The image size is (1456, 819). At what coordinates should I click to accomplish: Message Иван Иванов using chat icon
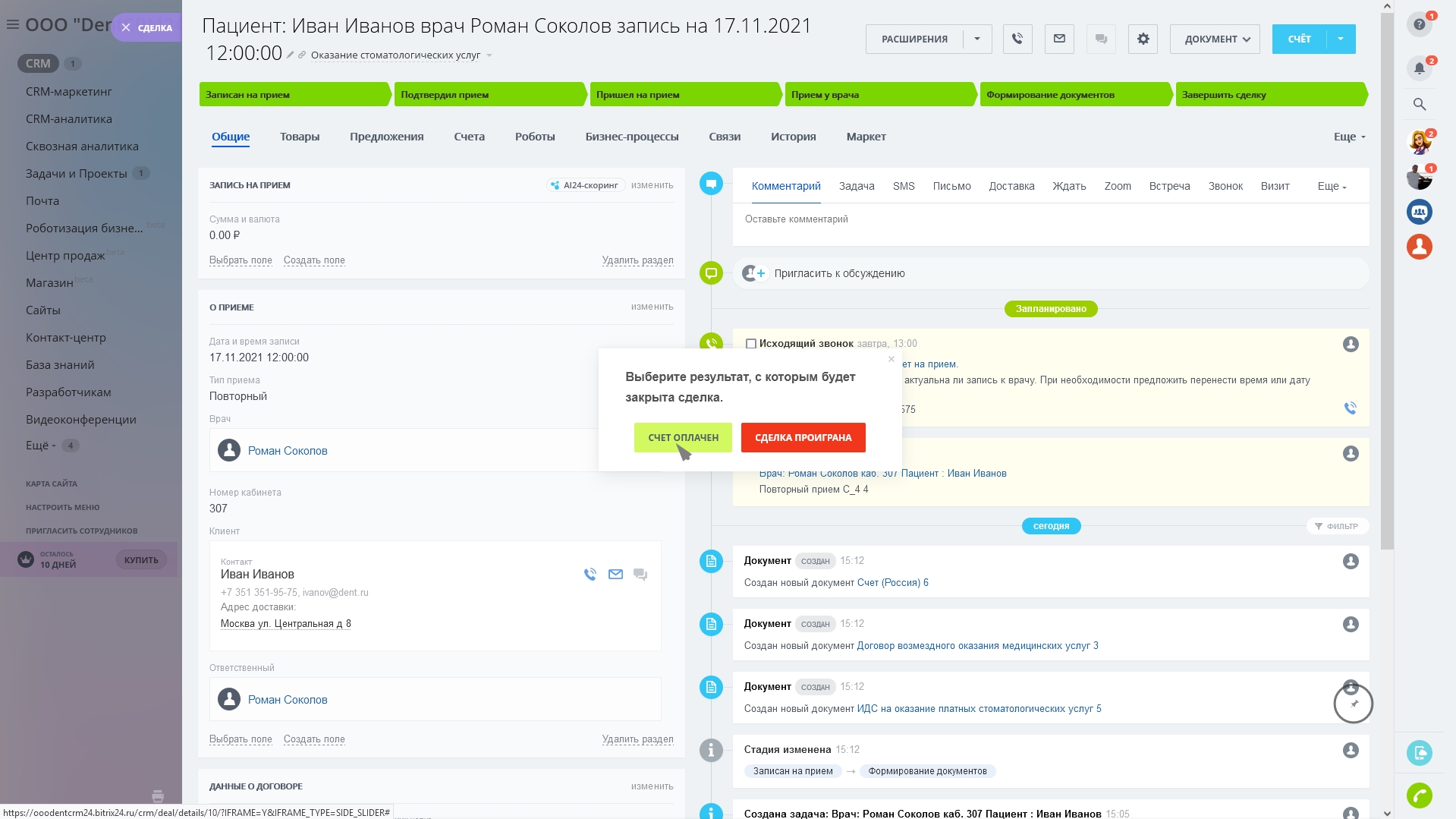click(640, 575)
